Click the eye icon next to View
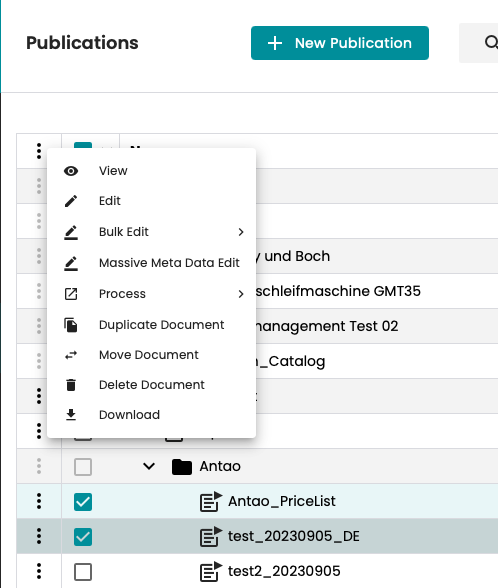This screenshot has width=498, height=588. click(x=71, y=171)
